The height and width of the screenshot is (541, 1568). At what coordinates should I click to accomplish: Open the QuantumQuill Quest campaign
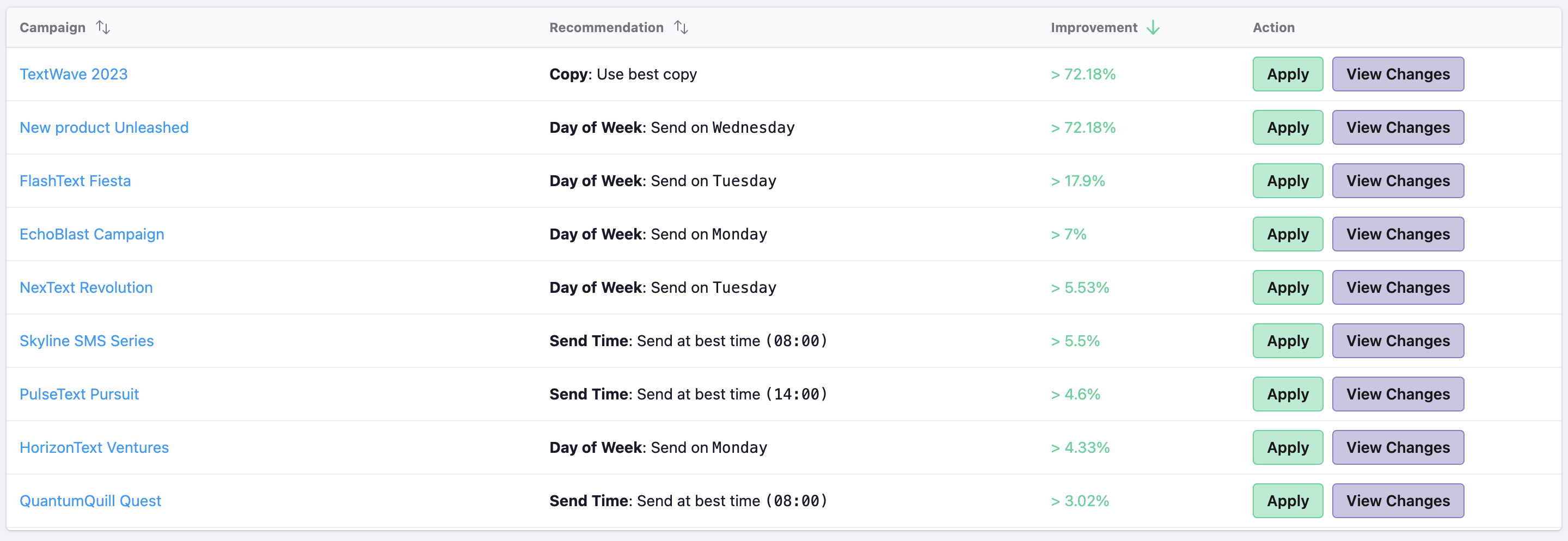point(90,501)
